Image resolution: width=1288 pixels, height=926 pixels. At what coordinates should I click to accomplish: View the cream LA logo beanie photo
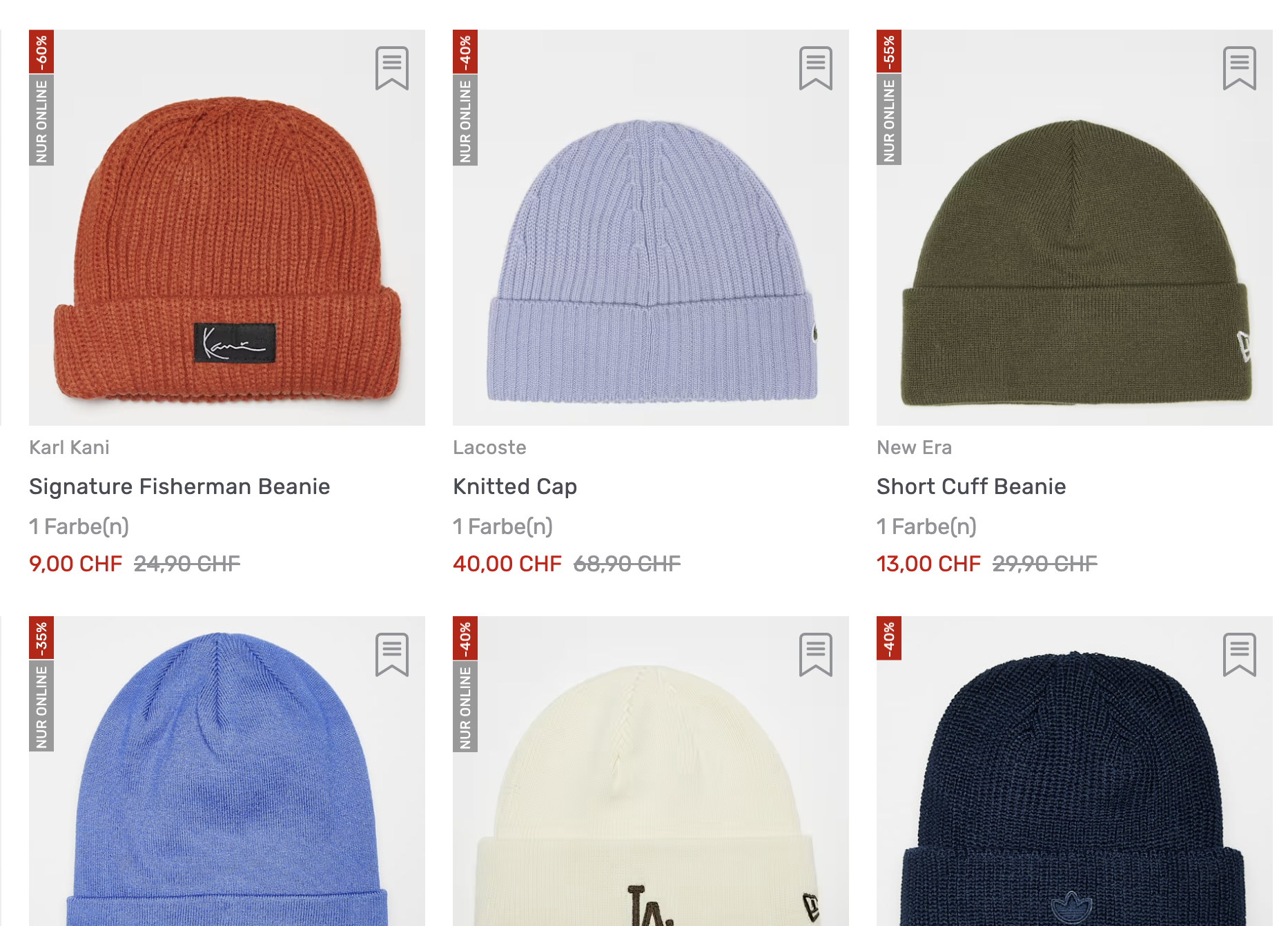pos(651,771)
